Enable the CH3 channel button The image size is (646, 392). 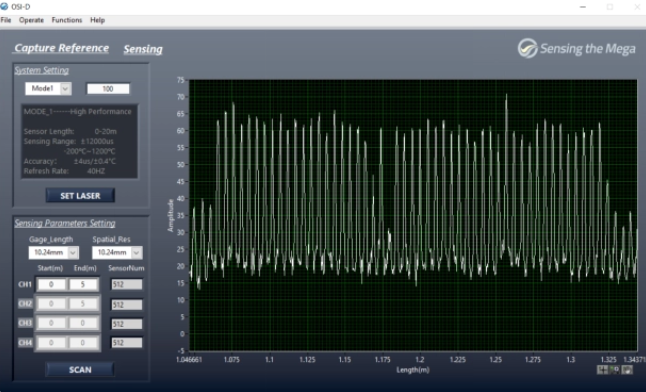point(25,323)
